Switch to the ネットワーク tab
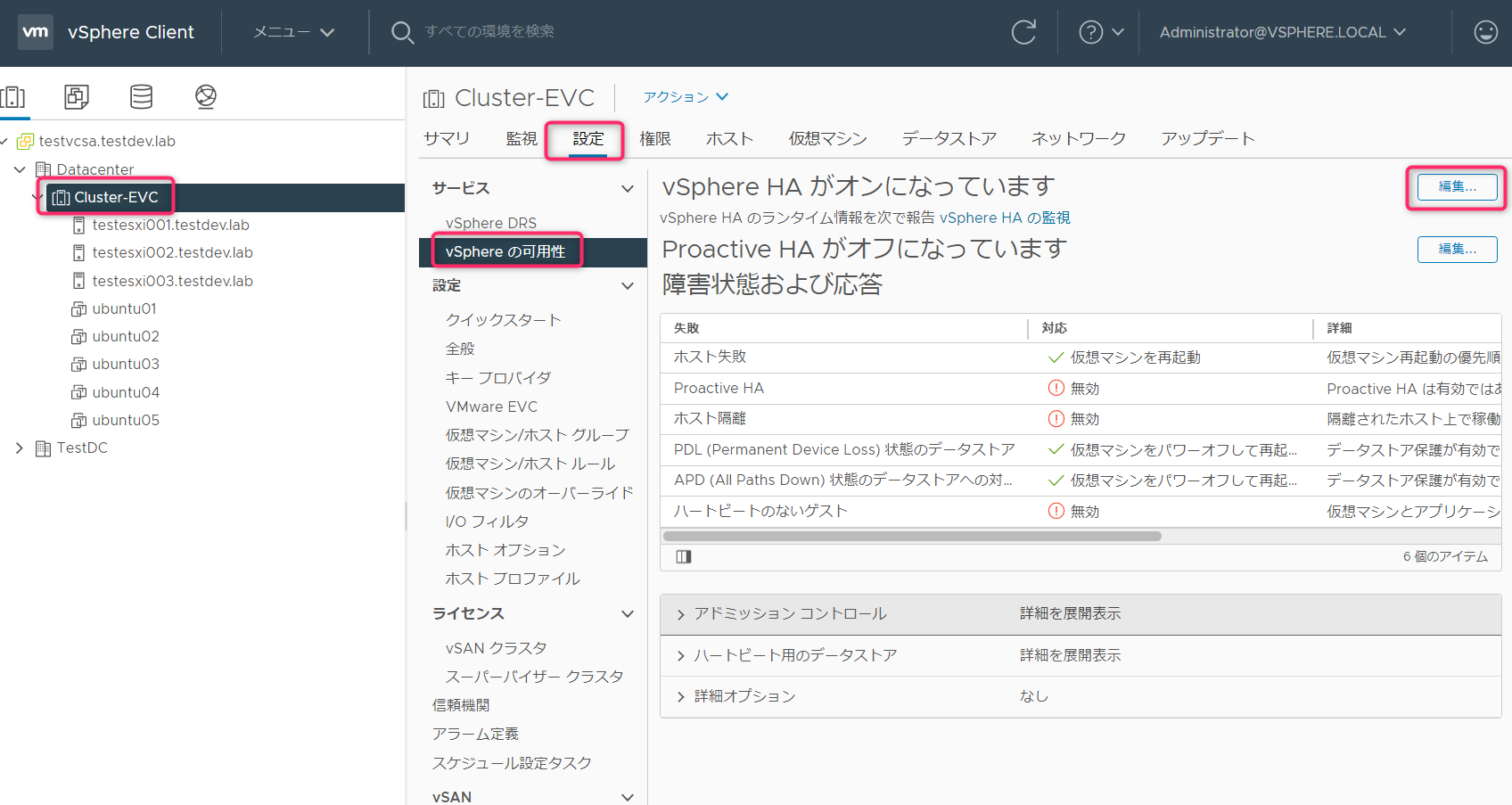This screenshot has height=805, width=1512. pos(1079,138)
